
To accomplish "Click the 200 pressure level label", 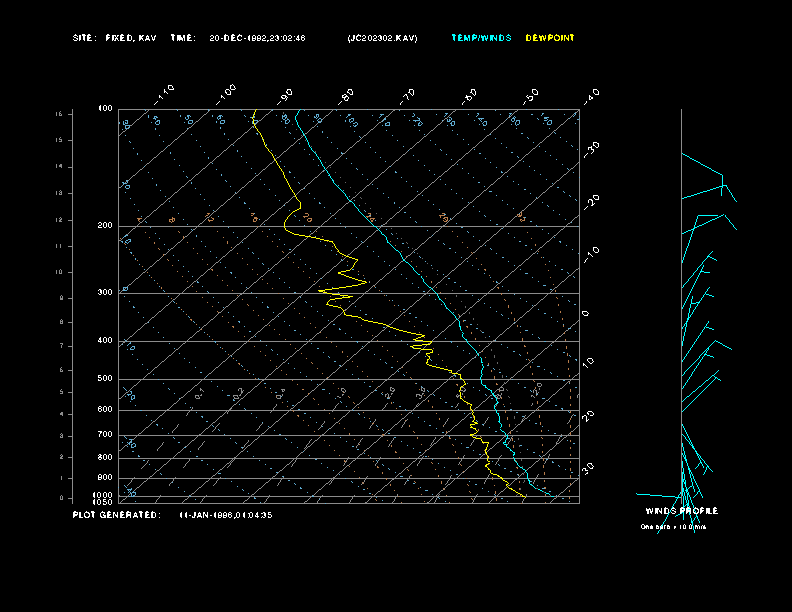I will click(x=105, y=226).
